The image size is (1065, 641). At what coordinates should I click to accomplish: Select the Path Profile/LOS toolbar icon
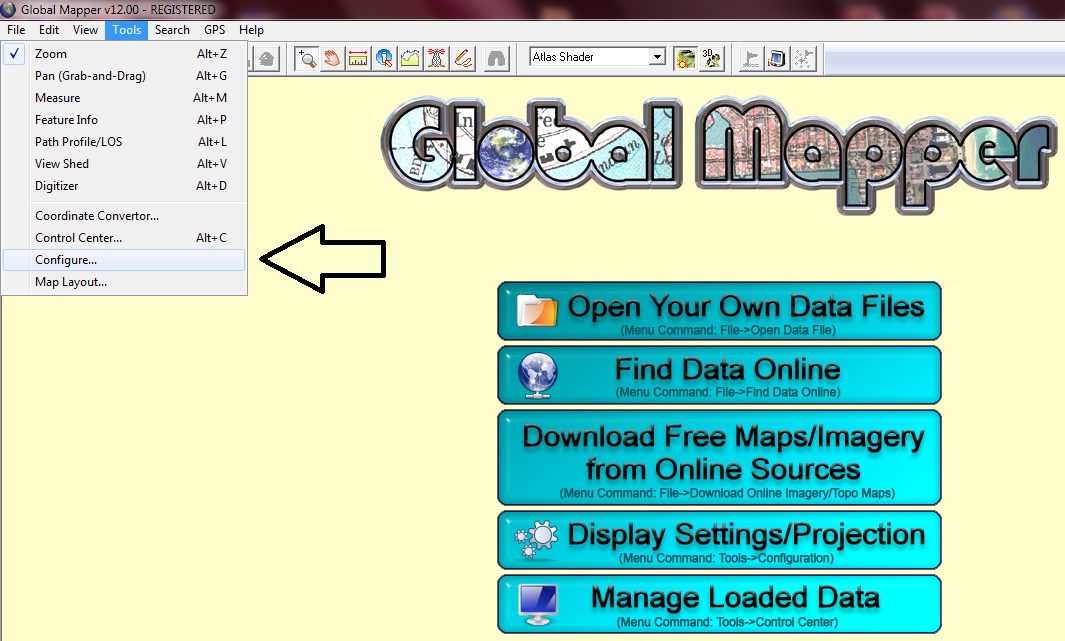click(410, 58)
